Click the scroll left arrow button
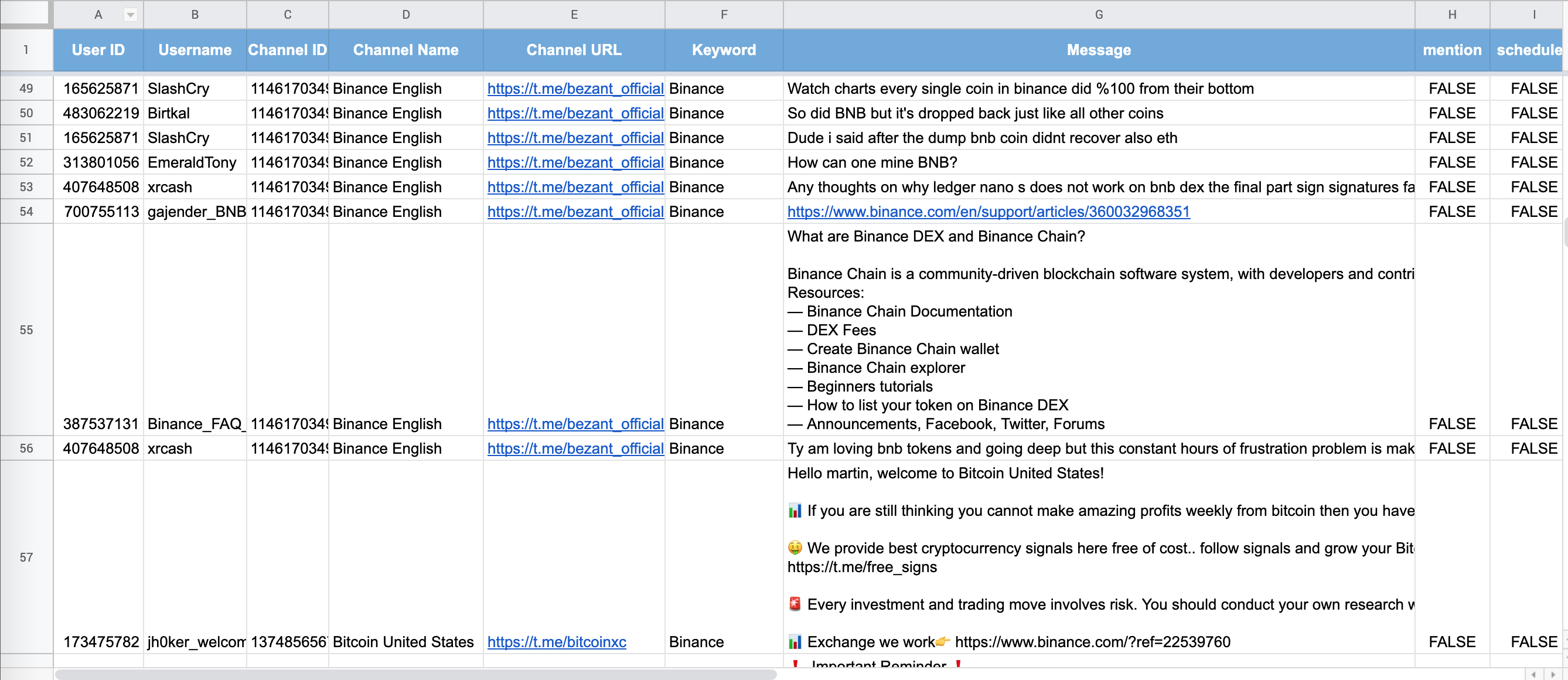The image size is (1568, 680). 1533,674
